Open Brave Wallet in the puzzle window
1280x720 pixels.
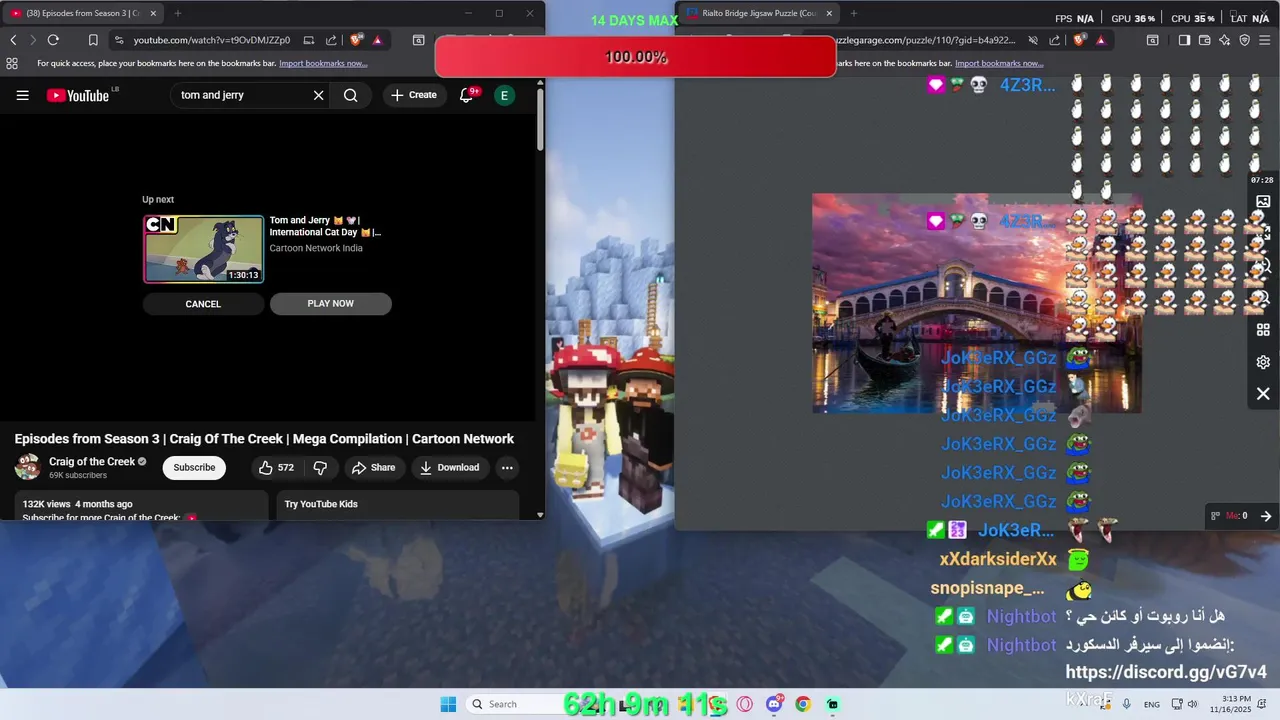coord(1204,40)
